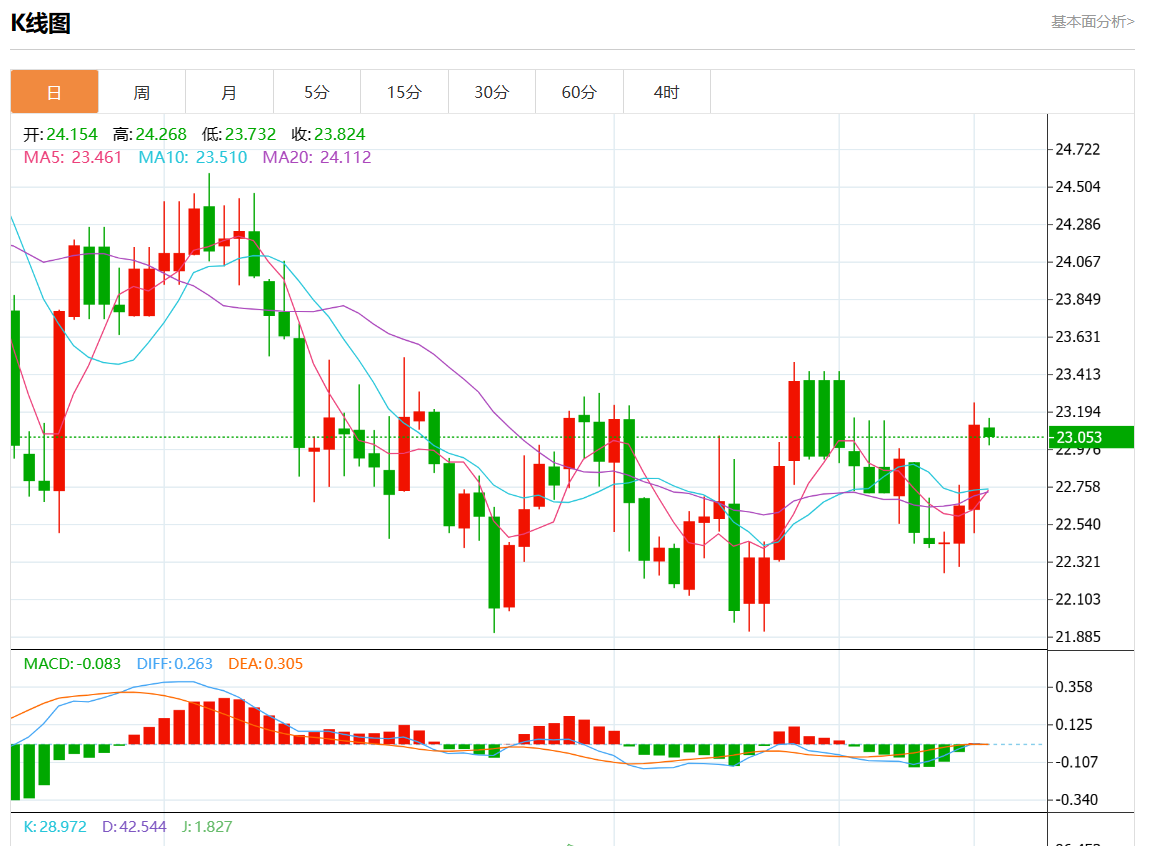
Task: Click the 收:23.824 close value
Action: coord(329,134)
